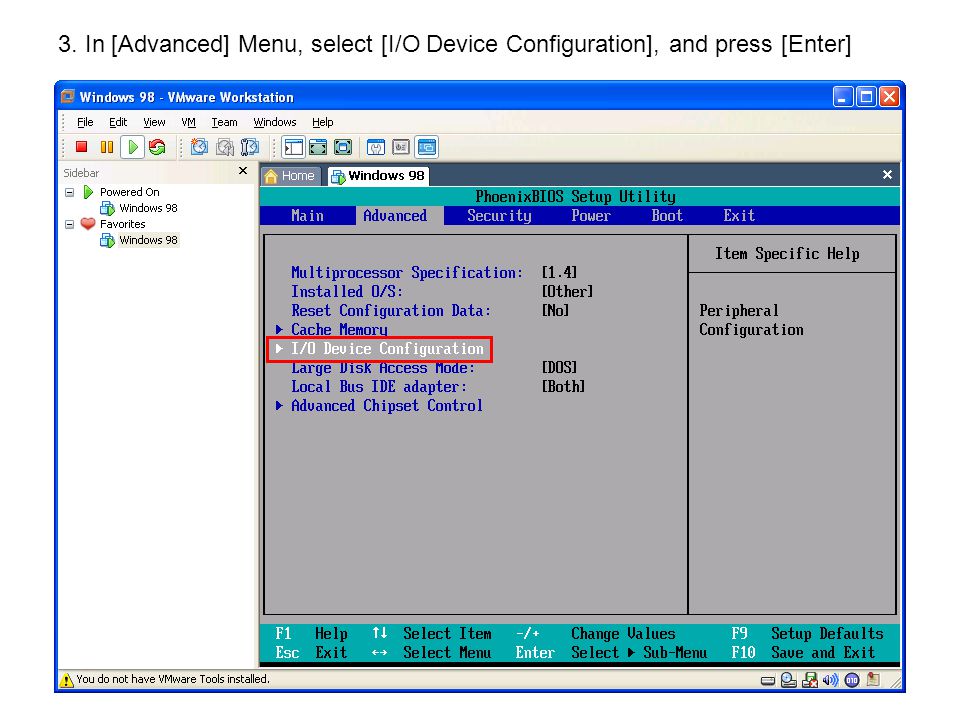Expand the Advanced Chipset Control submenu arrow
960x720 pixels.
[x=279, y=405]
